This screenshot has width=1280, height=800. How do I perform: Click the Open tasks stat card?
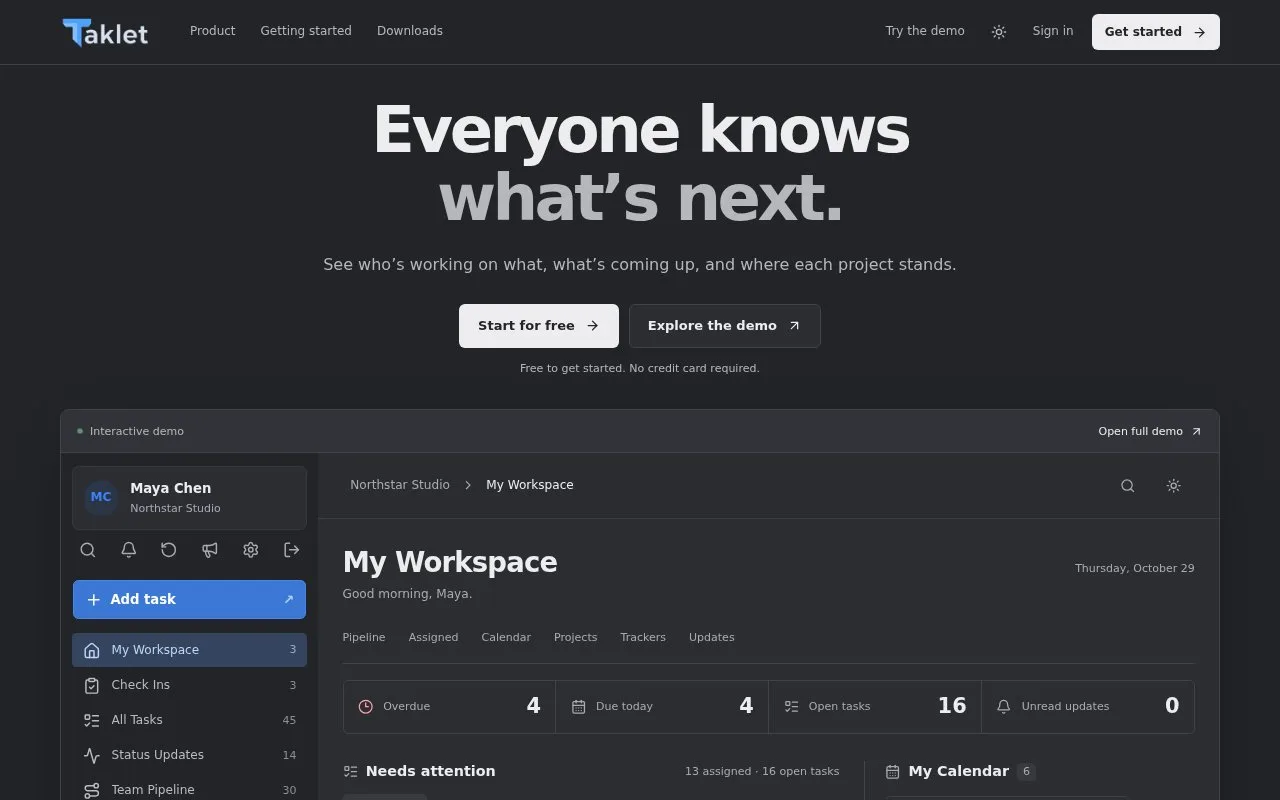pyautogui.click(x=875, y=707)
